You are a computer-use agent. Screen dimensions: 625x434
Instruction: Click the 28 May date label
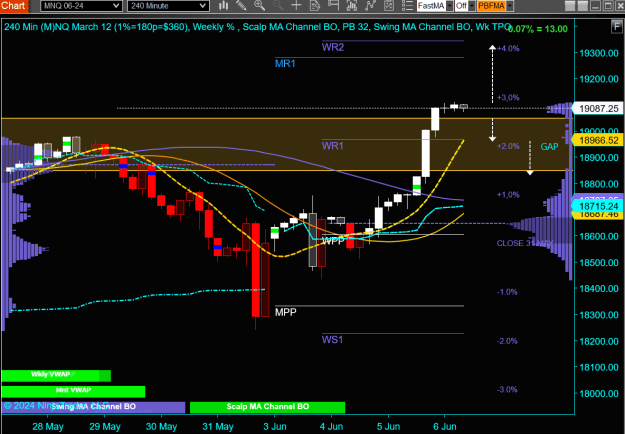click(x=48, y=426)
